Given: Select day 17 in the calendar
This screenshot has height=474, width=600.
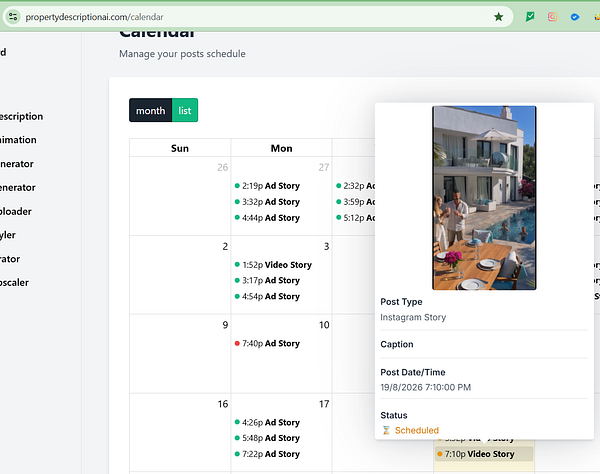Looking at the screenshot, I should click(324, 404).
